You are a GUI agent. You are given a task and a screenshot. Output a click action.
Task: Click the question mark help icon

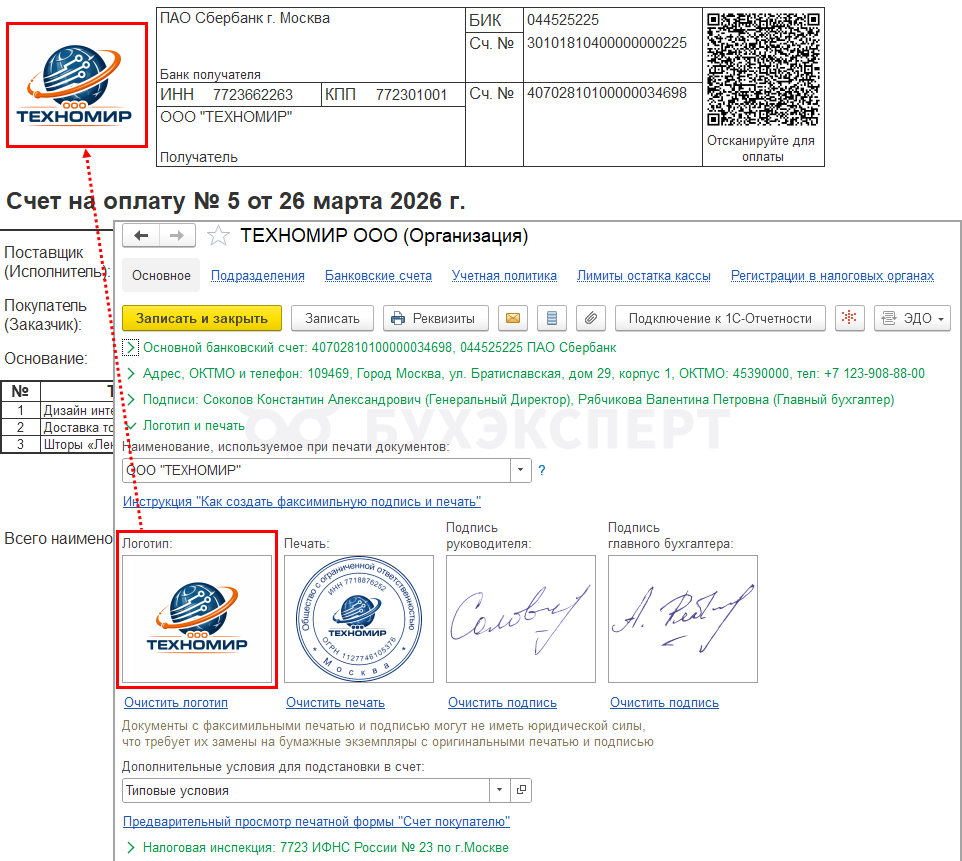(x=542, y=470)
